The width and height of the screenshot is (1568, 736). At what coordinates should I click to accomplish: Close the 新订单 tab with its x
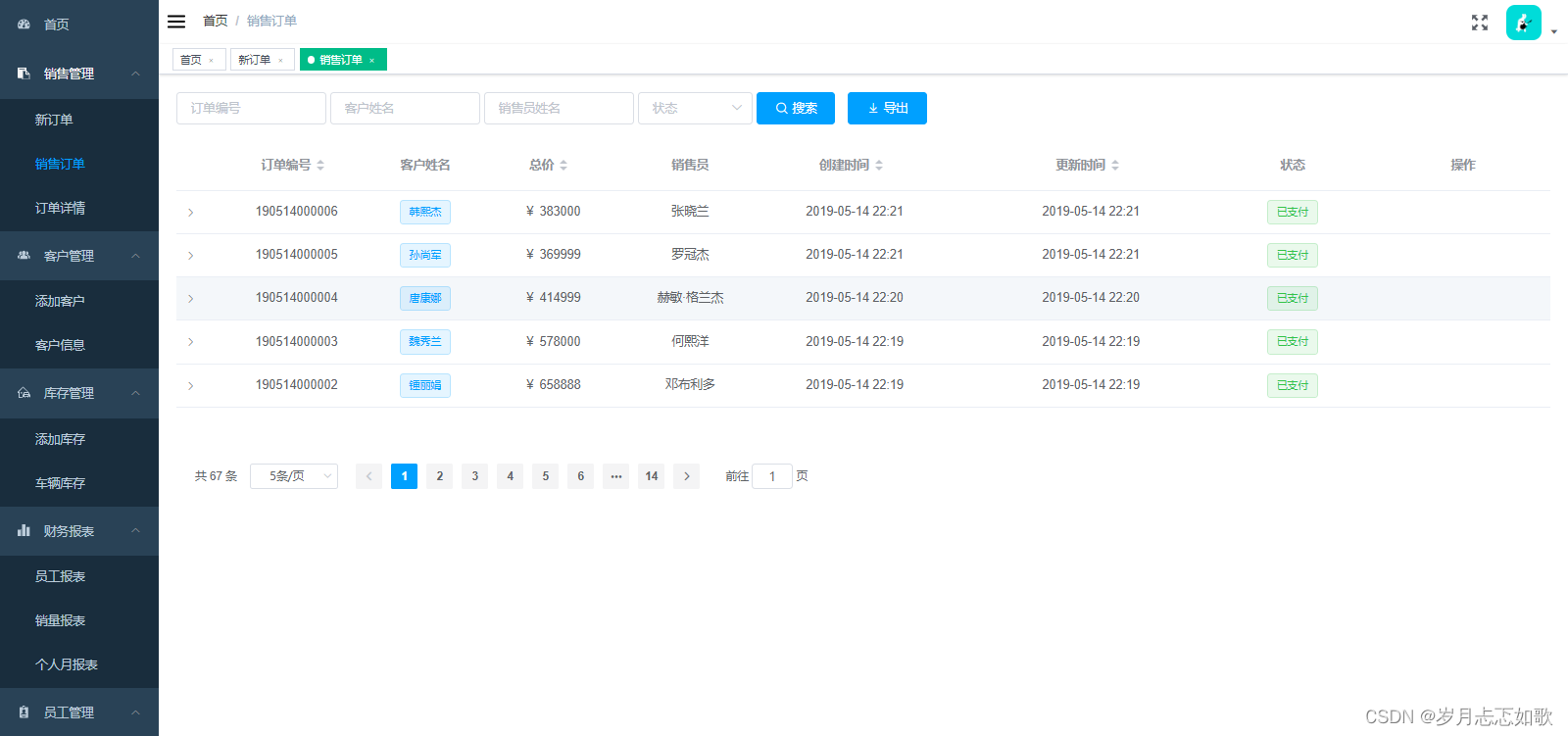[x=280, y=61]
